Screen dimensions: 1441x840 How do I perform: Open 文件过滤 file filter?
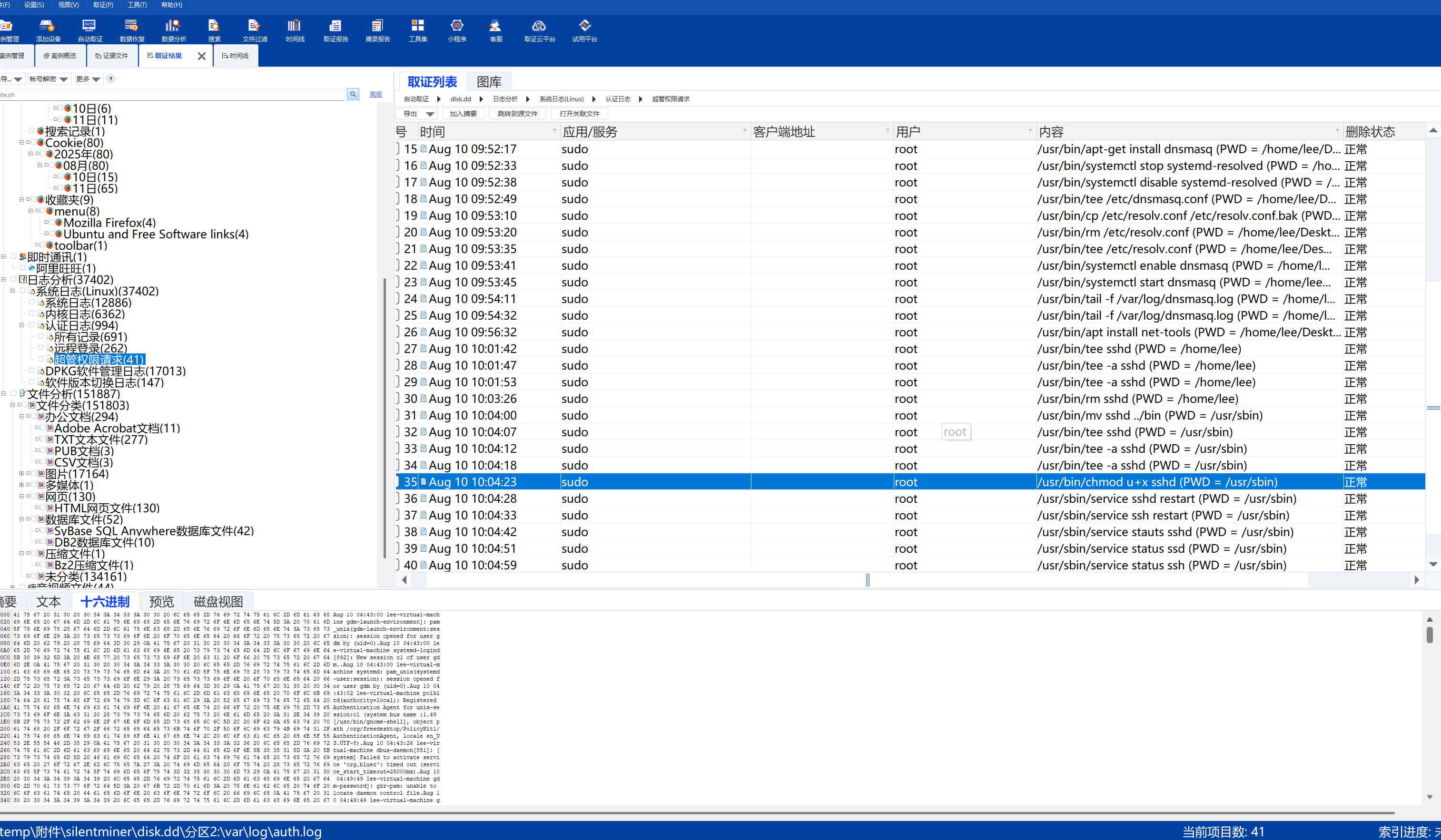point(255,30)
